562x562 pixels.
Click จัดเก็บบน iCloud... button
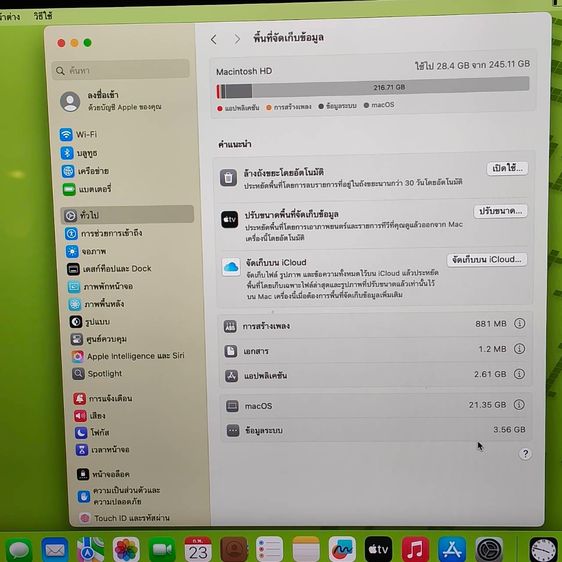(487, 259)
